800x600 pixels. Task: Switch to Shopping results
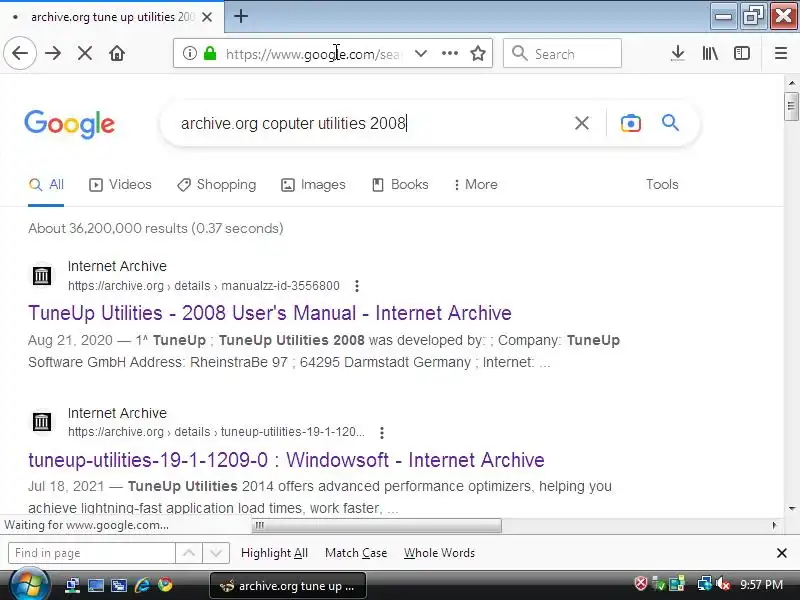point(216,184)
